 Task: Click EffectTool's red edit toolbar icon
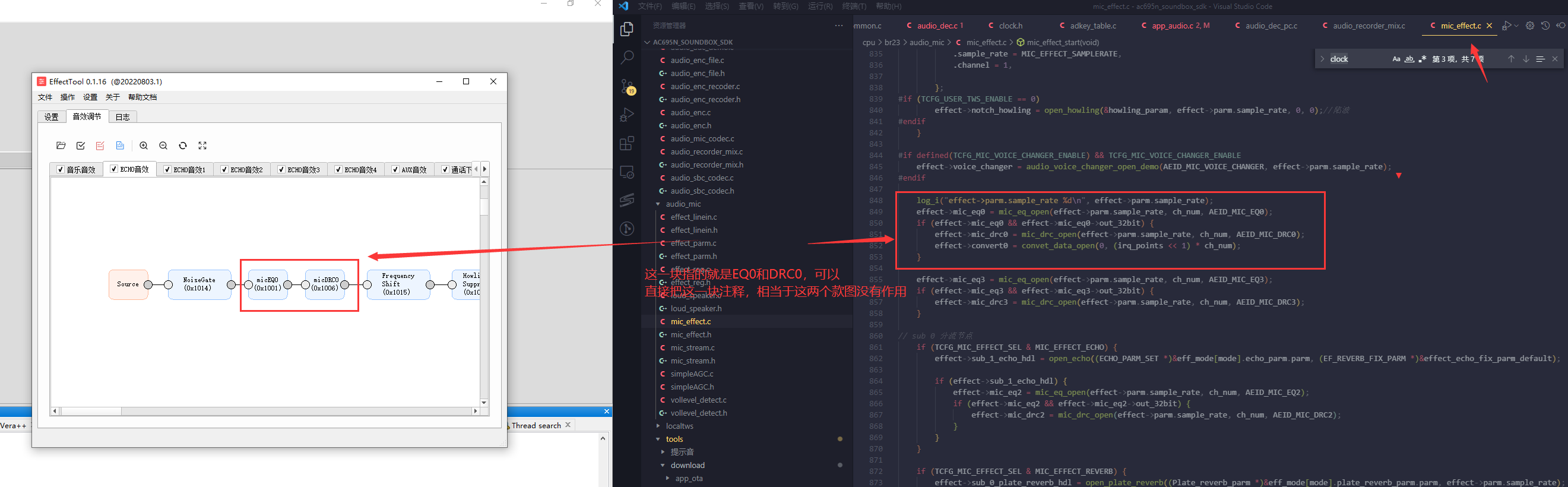pos(100,146)
